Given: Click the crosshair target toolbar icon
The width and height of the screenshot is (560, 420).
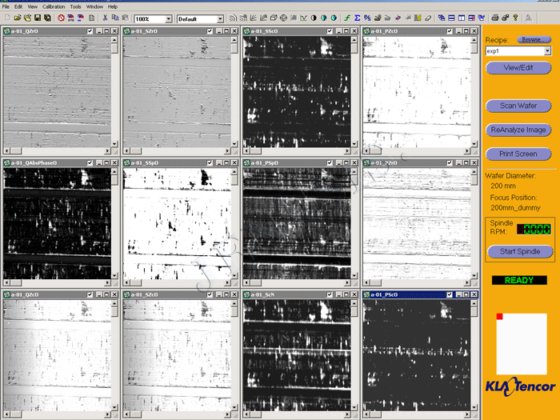Looking at the screenshot, I should coord(284,18).
